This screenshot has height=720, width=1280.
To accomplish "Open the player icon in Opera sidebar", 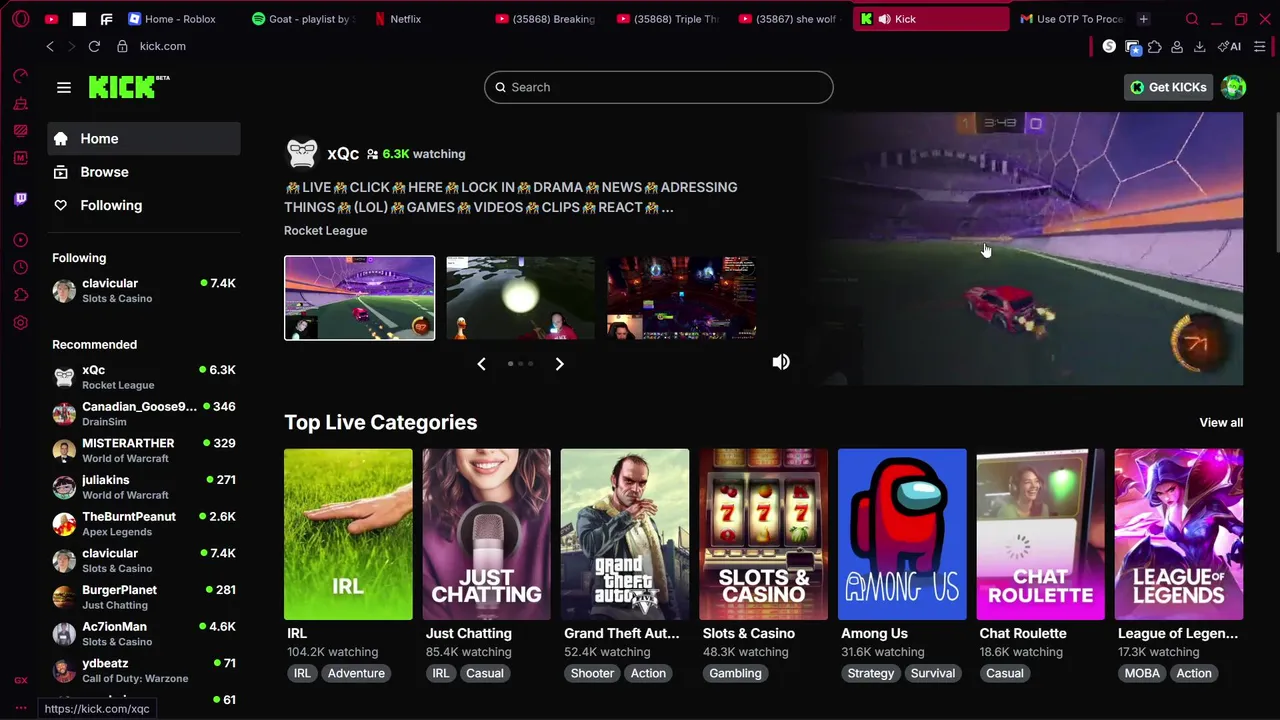I will [21, 240].
